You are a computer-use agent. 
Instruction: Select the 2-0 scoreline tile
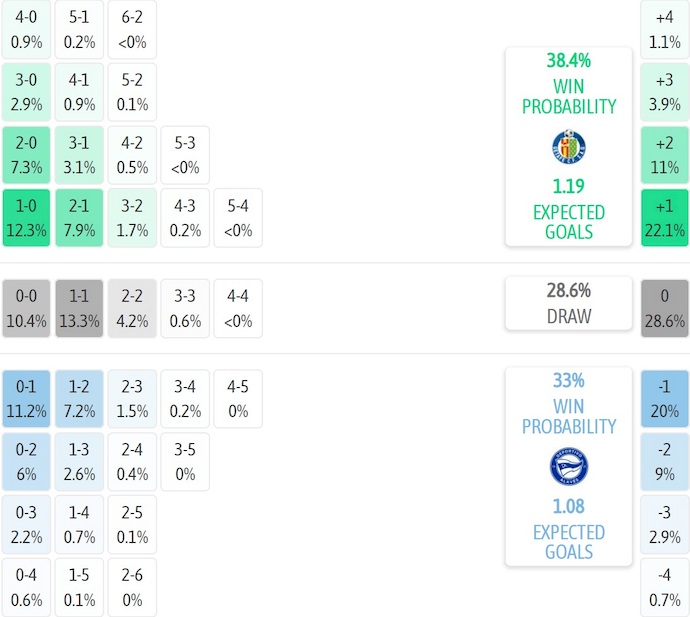(26, 155)
